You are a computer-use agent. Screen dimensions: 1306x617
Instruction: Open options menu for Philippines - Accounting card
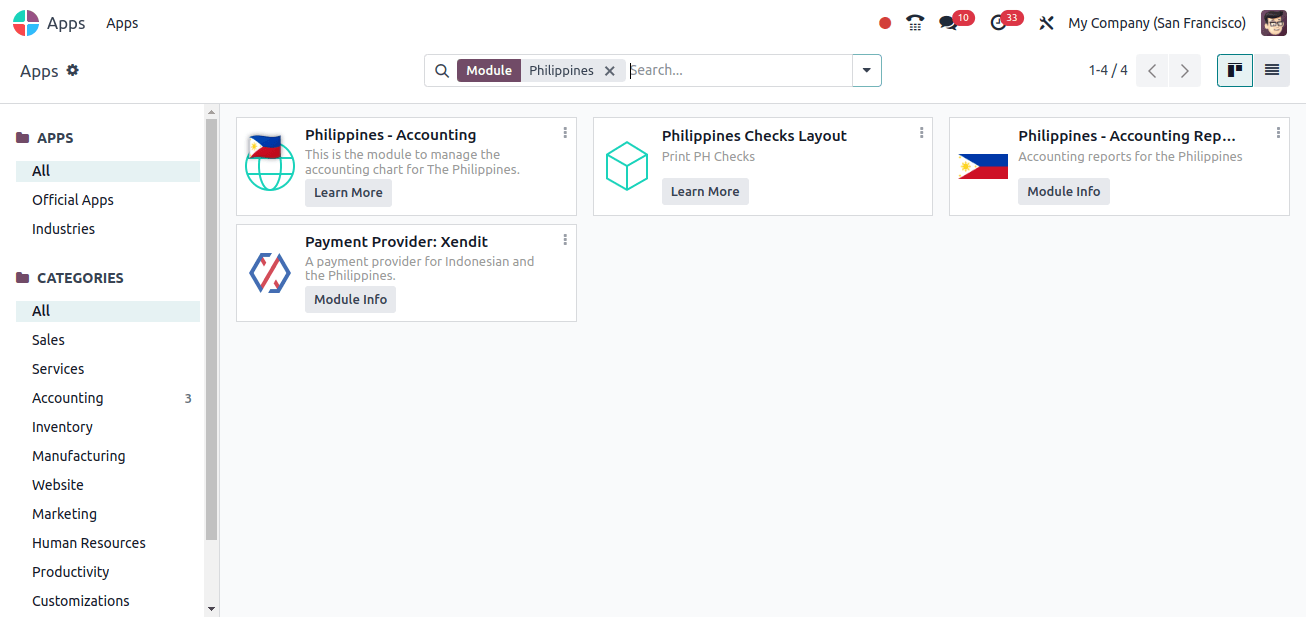click(565, 132)
